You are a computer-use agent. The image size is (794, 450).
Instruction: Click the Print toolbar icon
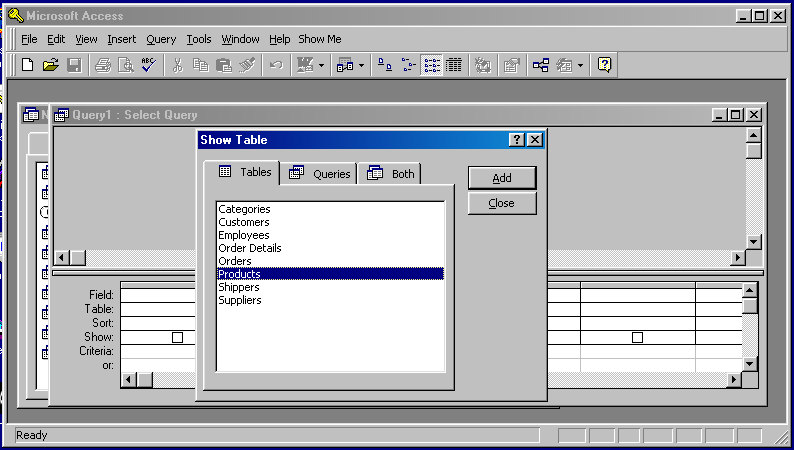tap(103, 65)
